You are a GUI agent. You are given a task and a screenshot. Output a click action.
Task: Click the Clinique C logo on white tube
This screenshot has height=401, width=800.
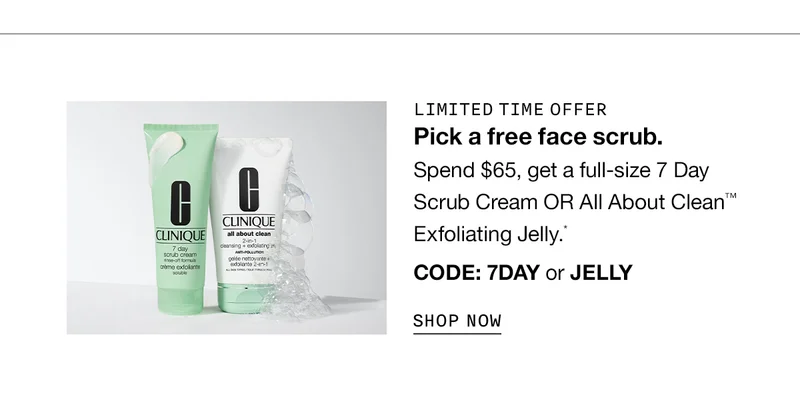(x=248, y=189)
